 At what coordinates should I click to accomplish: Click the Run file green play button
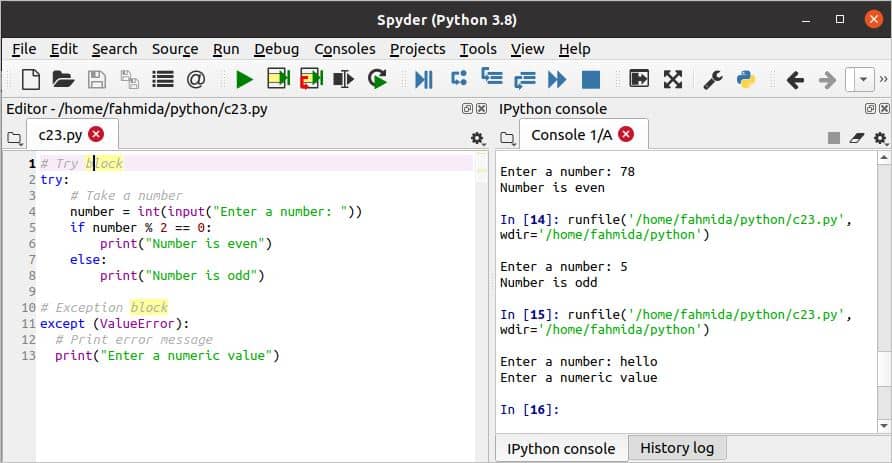(x=244, y=79)
